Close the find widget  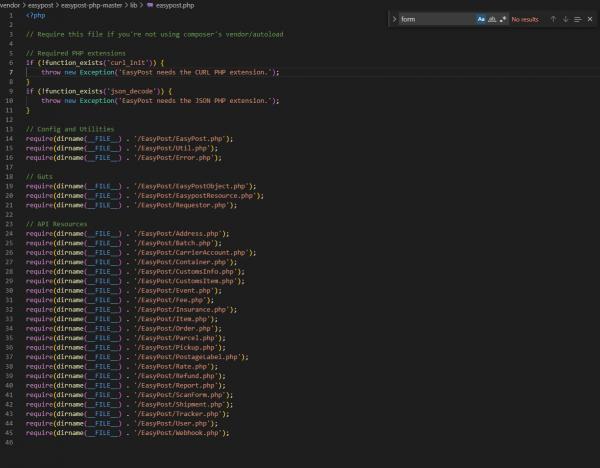[590, 19]
